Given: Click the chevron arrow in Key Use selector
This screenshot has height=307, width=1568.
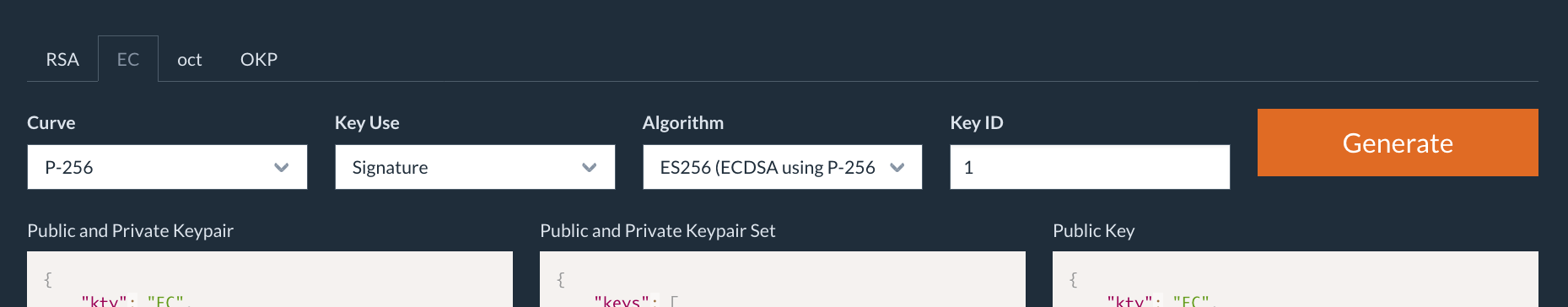Looking at the screenshot, I should coord(590,167).
